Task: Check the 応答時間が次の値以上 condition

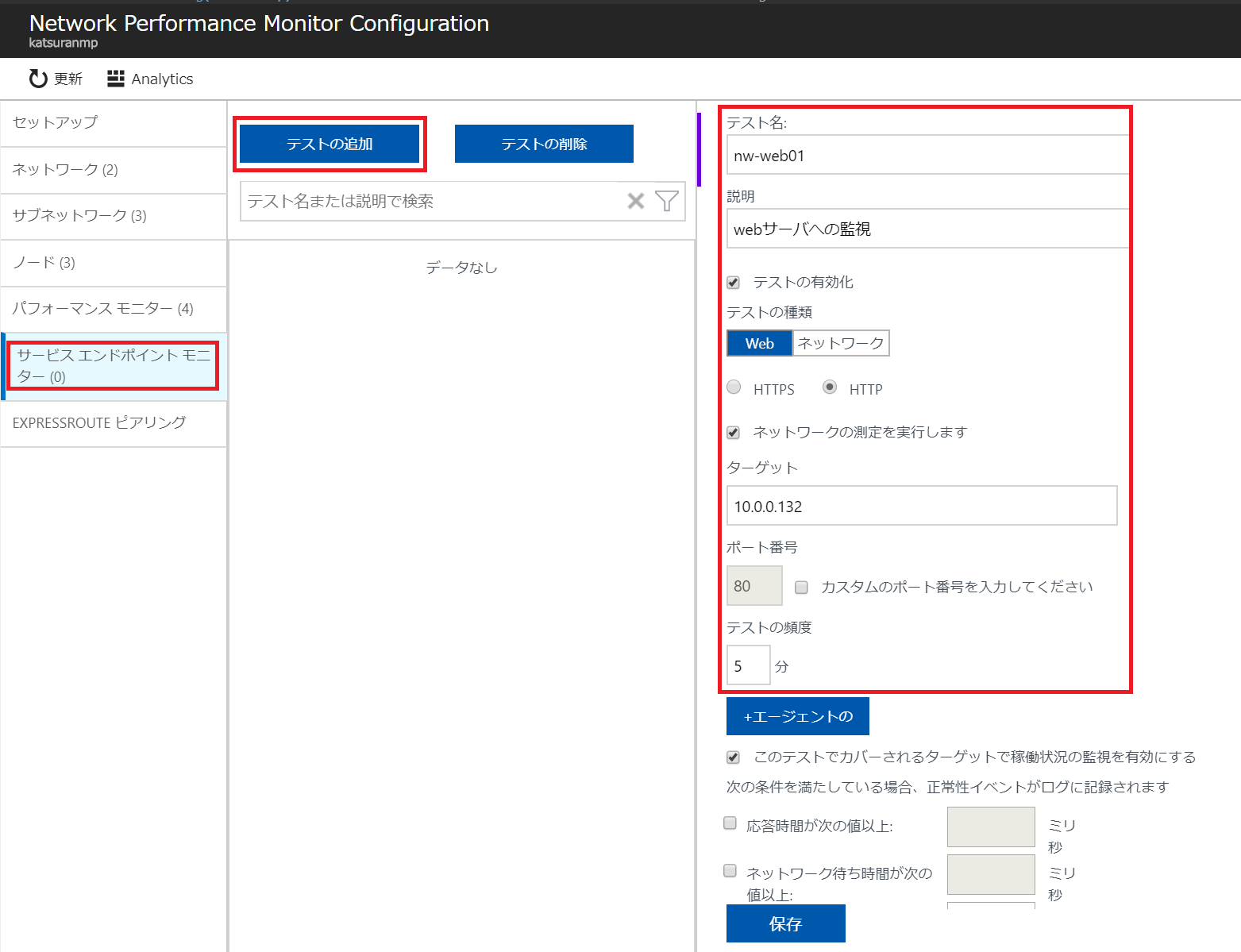Action: [729, 823]
